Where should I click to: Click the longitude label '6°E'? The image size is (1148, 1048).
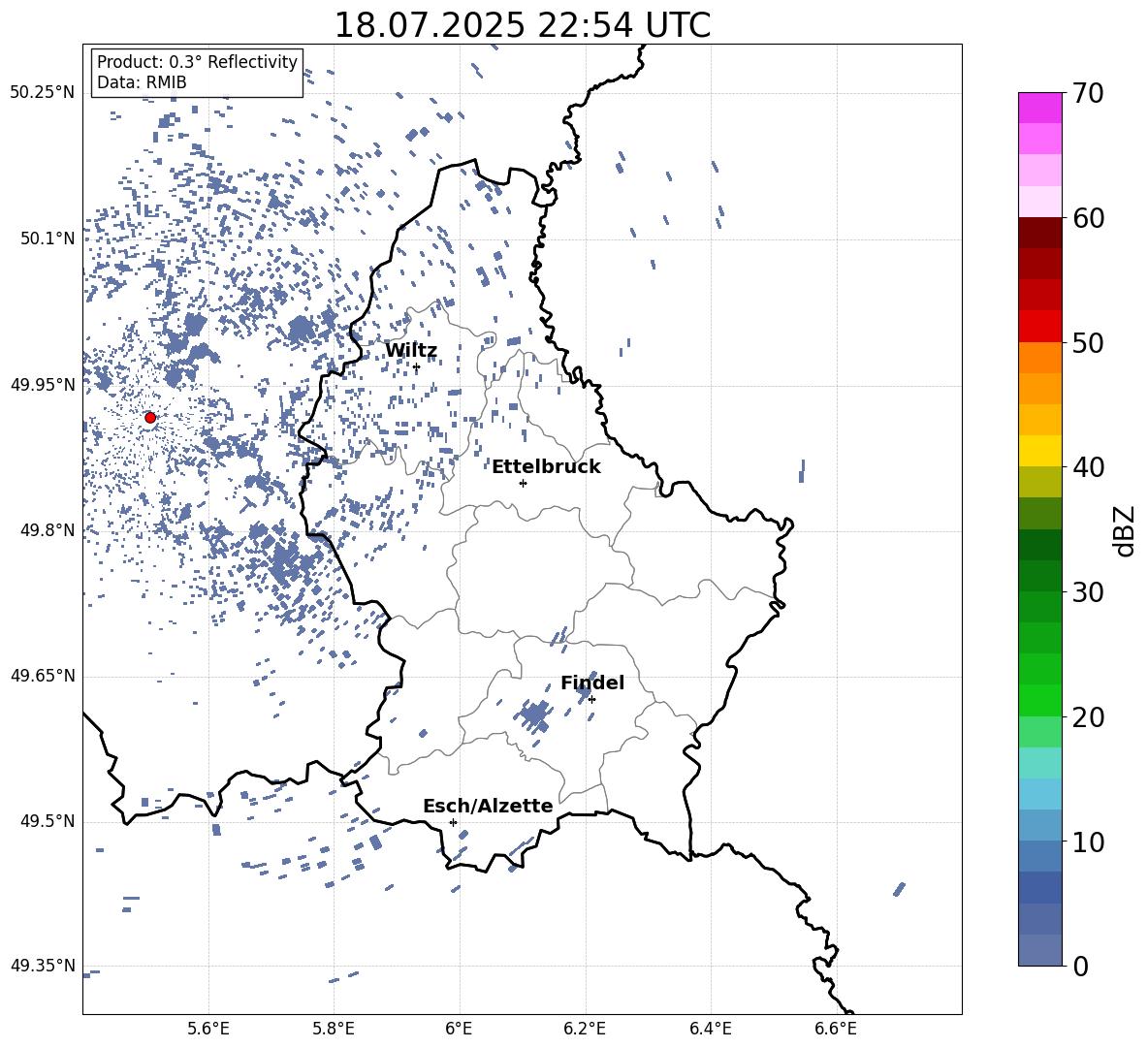tap(459, 1029)
